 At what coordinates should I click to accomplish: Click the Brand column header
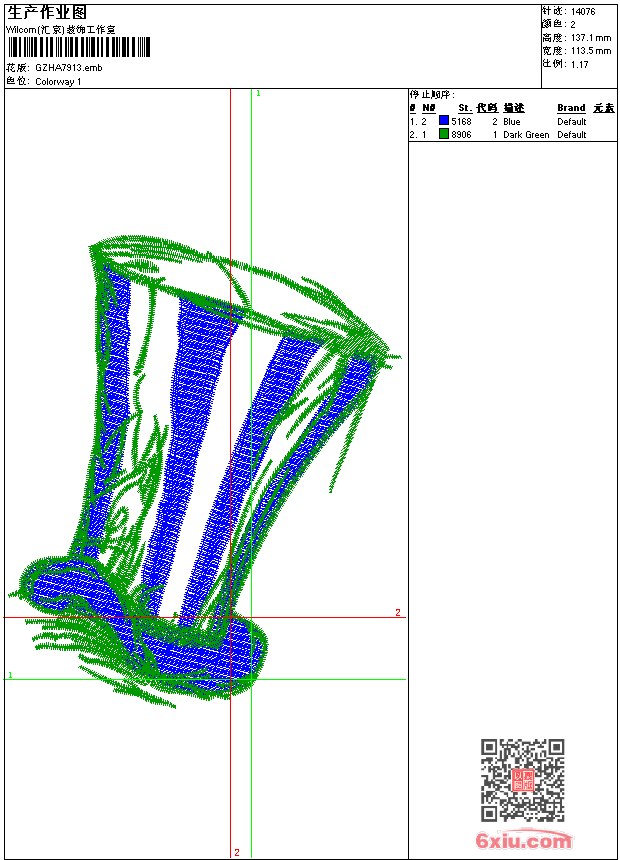point(571,108)
